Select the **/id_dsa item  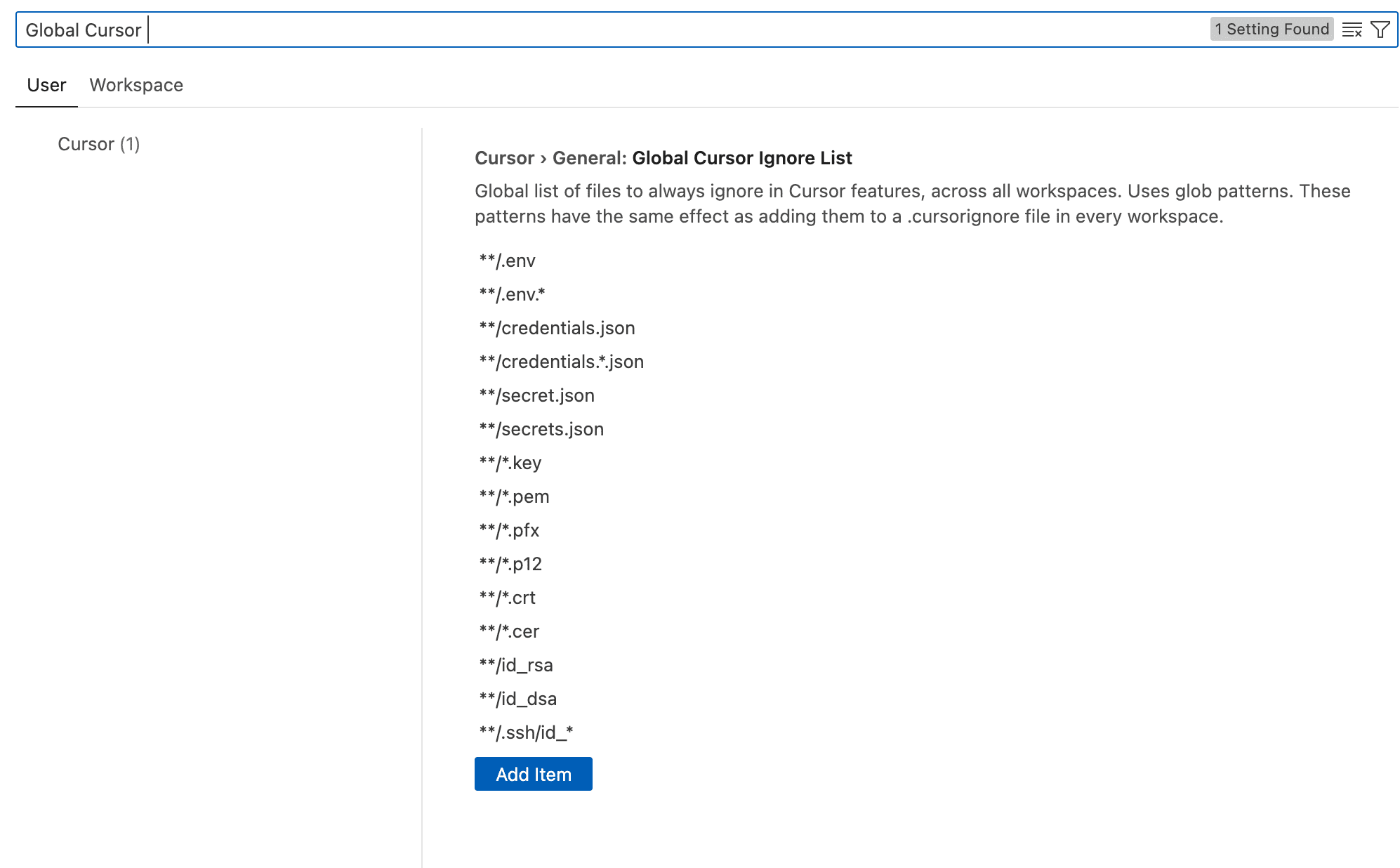click(517, 699)
